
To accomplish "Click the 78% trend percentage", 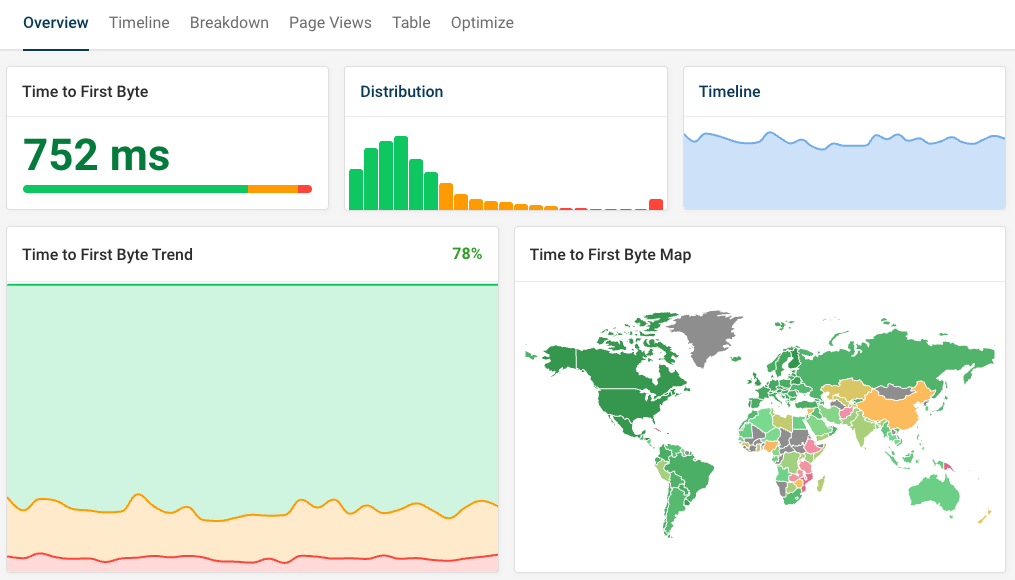I will [466, 254].
